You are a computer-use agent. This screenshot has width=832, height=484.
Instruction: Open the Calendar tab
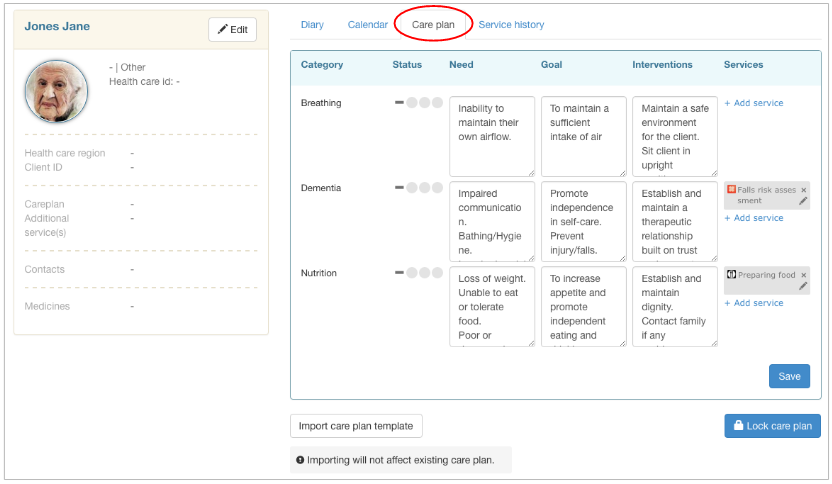click(368, 25)
